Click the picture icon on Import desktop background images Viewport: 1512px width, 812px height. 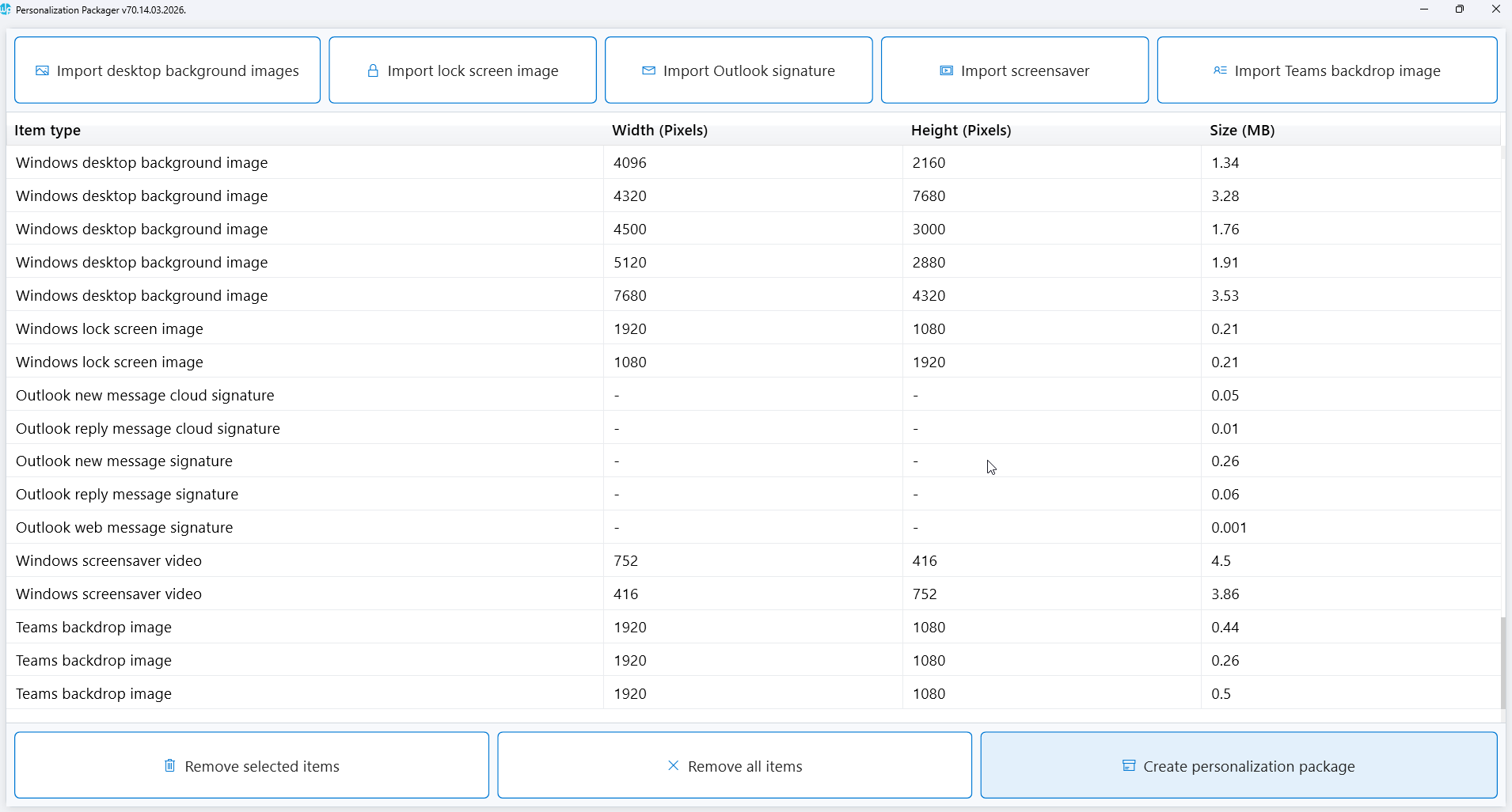click(x=42, y=71)
